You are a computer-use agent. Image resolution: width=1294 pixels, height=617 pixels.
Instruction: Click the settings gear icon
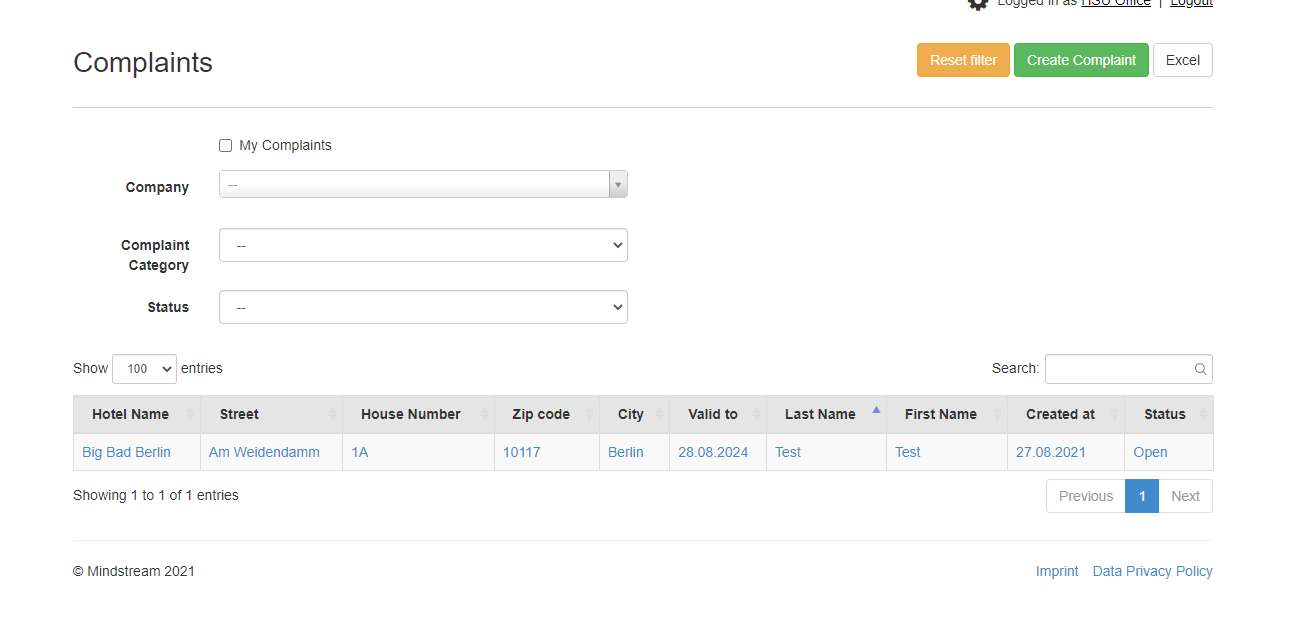(x=977, y=4)
